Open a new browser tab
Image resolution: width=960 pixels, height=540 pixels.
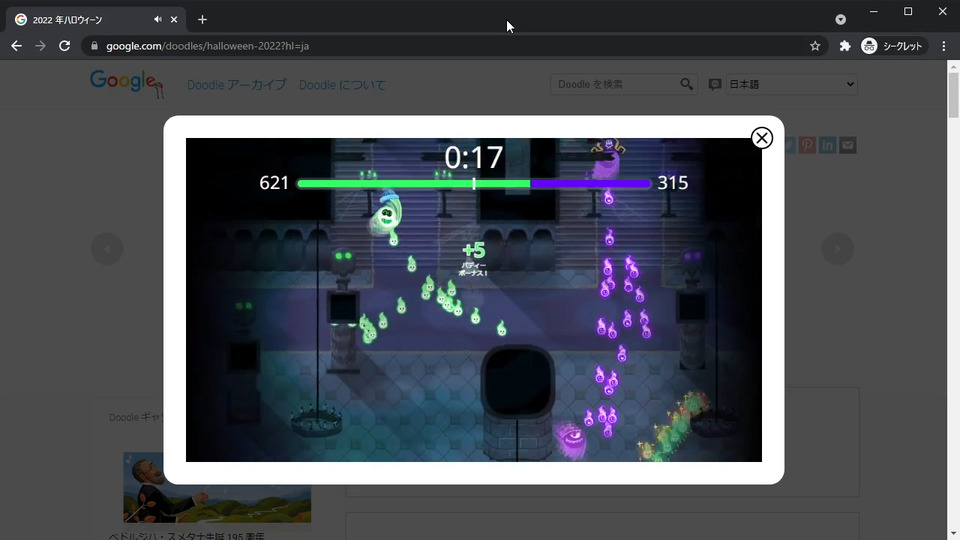pyautogui.click(x=202, y=20)
